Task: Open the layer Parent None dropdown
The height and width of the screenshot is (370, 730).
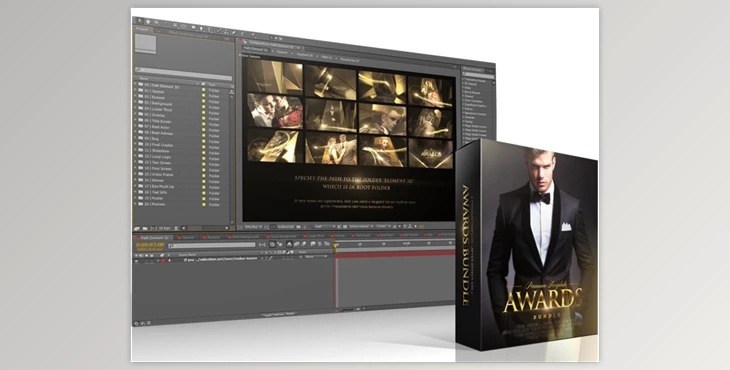Action: click(315, 257)
